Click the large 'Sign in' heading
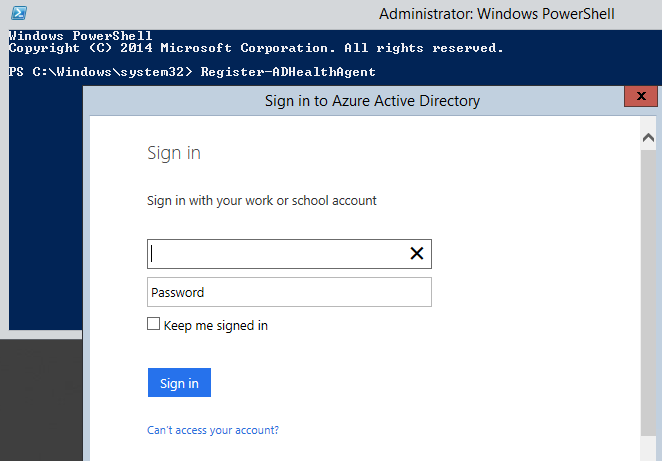 point(174,153)
